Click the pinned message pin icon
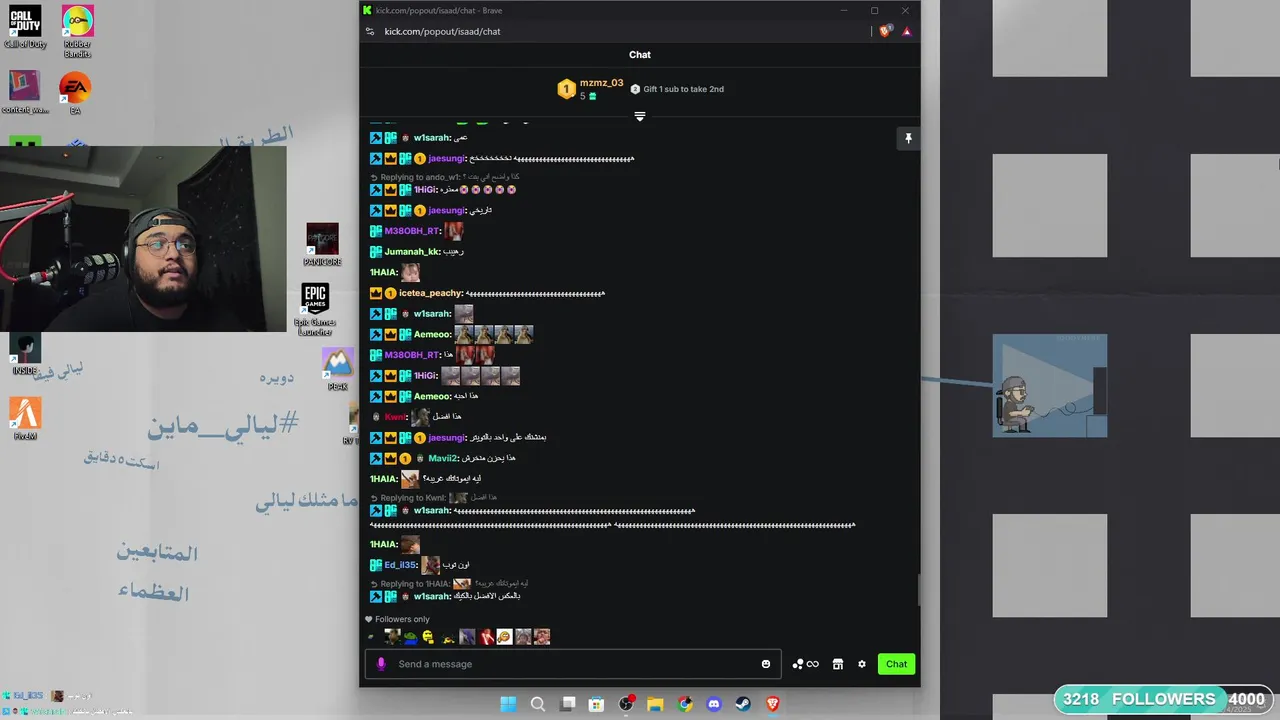 (908, 138)
